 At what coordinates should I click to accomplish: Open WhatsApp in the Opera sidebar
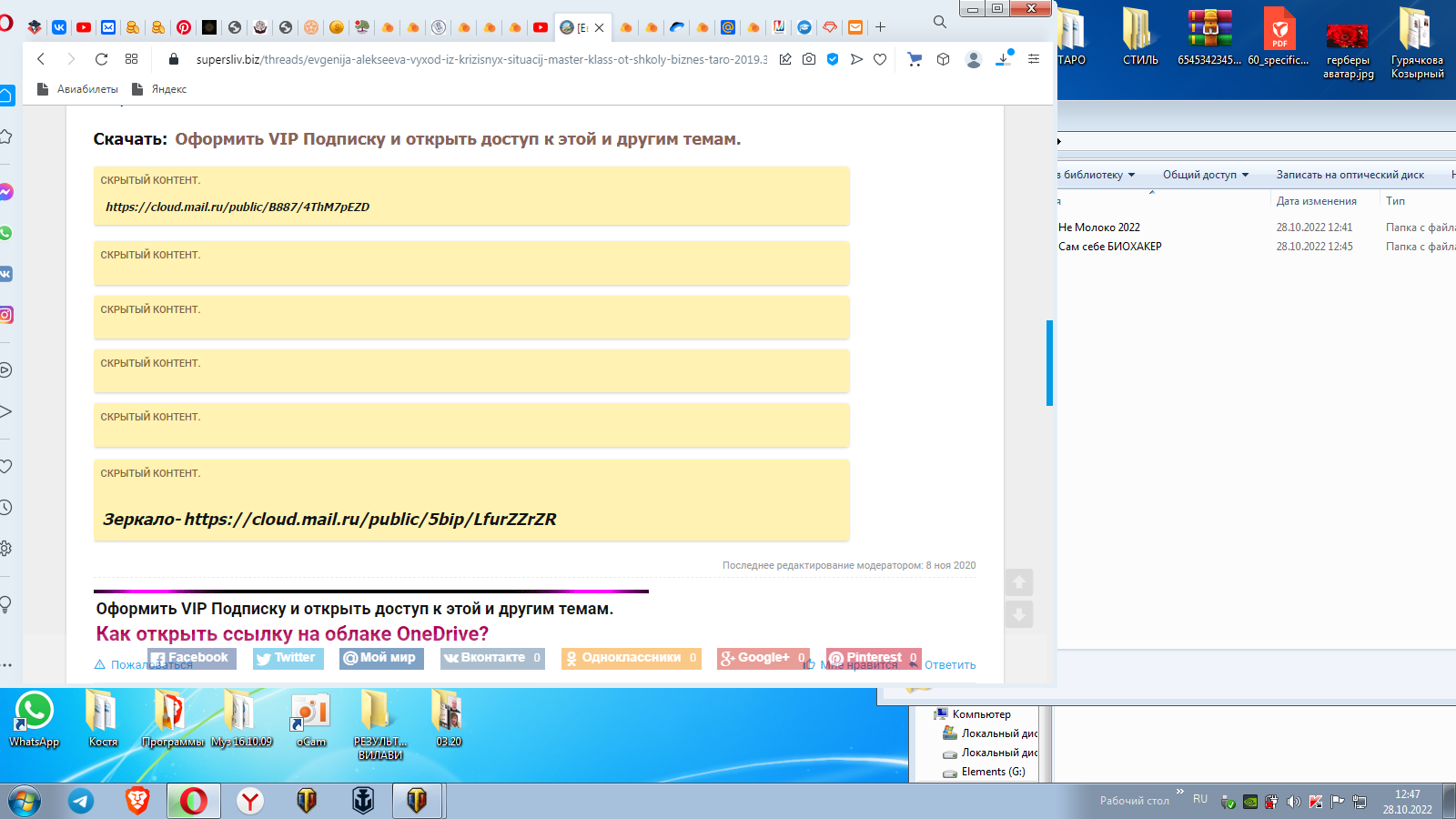click(5, 233)
